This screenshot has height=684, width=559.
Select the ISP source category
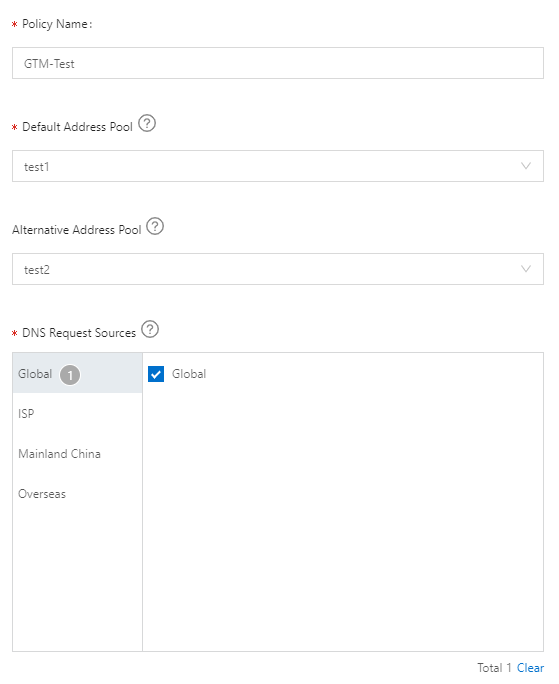77,413
